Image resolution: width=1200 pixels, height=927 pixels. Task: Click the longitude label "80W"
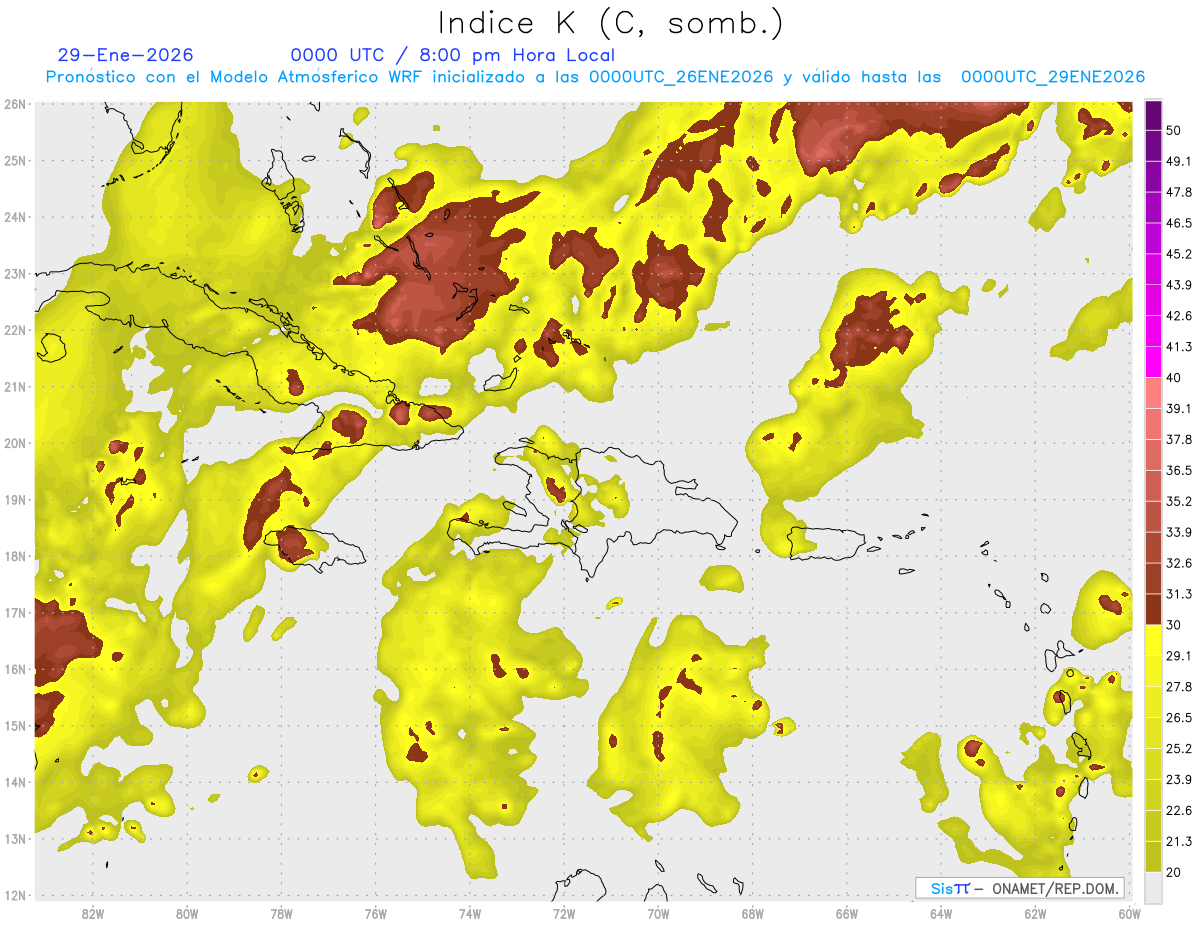click(x=187, y=914)
